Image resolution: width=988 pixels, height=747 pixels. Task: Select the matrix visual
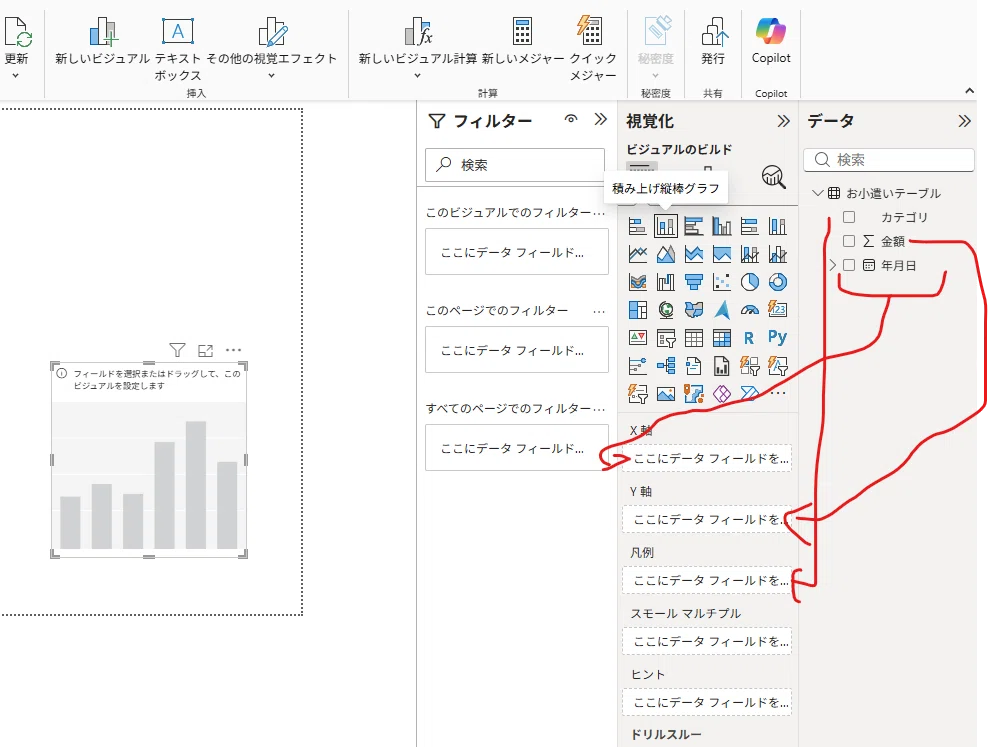click(x=721, y=338)
